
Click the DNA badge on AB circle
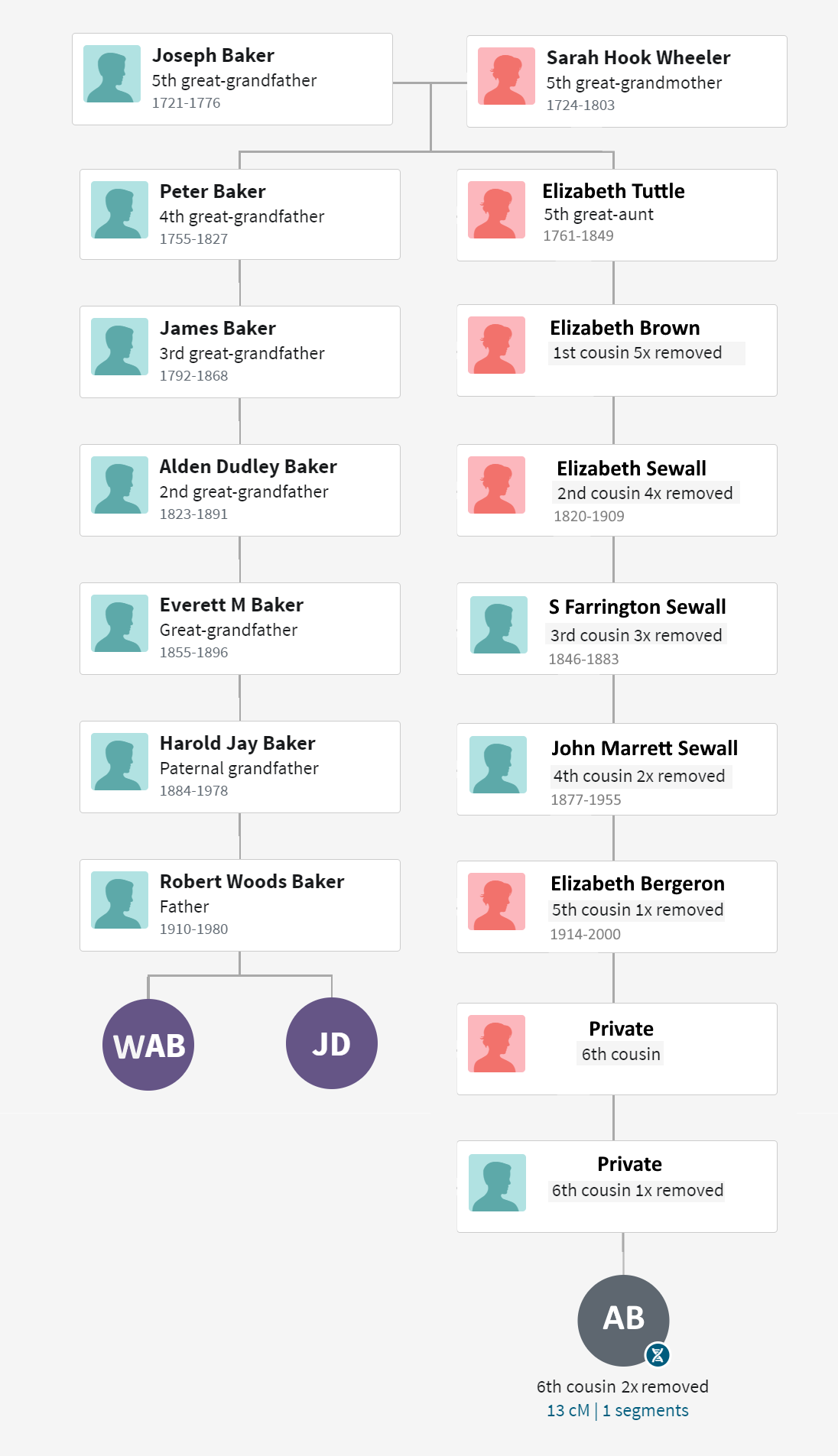click(x=658, y=1355)
